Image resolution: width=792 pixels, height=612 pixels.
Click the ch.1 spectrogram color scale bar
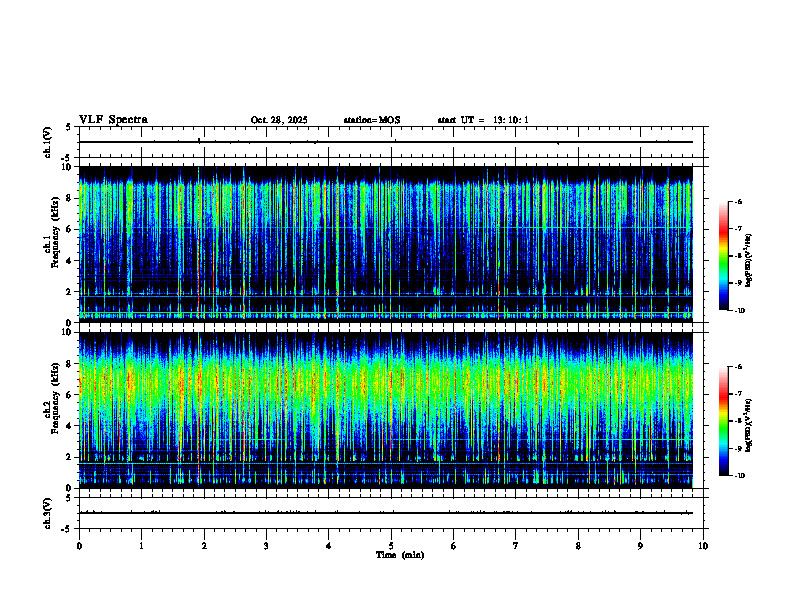coord(723,256)
